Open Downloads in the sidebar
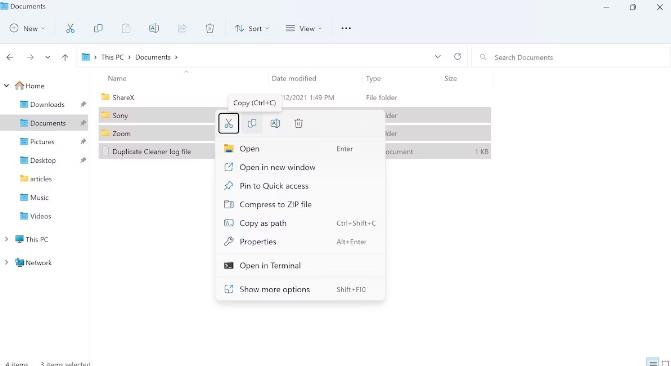This screenshot has width=671, height=366. (47, 104)
